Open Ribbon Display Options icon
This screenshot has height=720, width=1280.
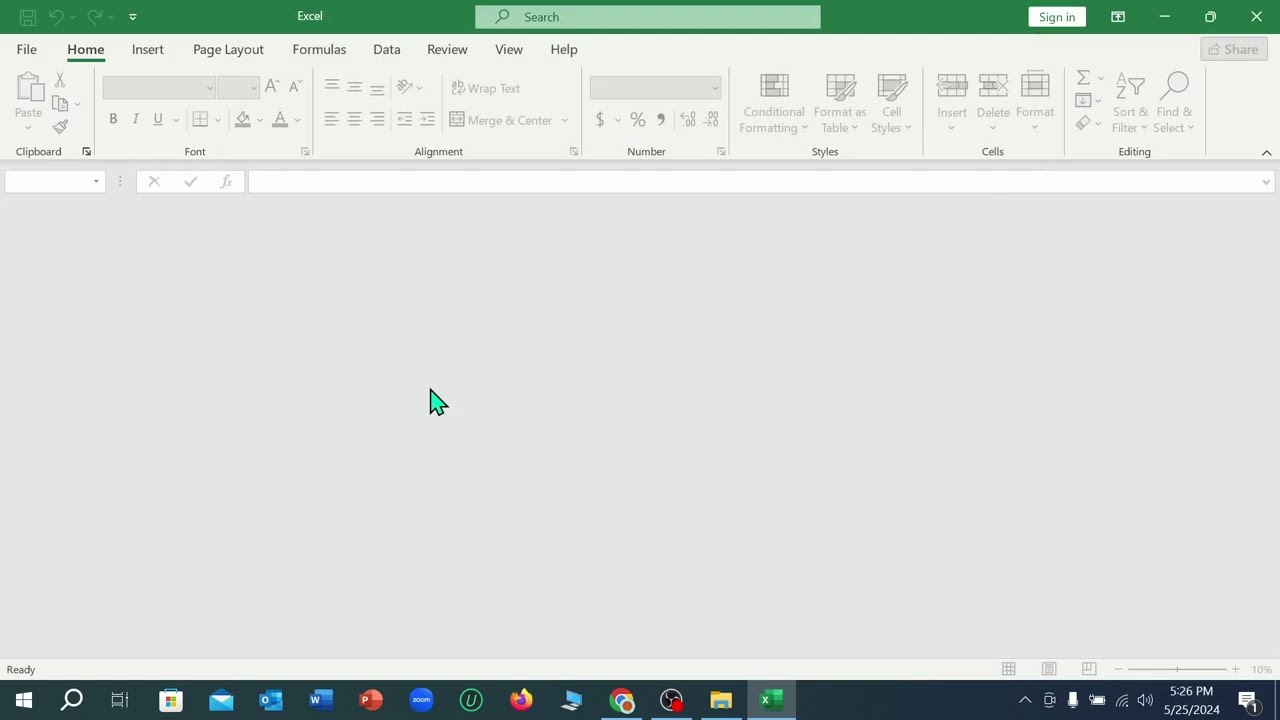[1118, 17]
